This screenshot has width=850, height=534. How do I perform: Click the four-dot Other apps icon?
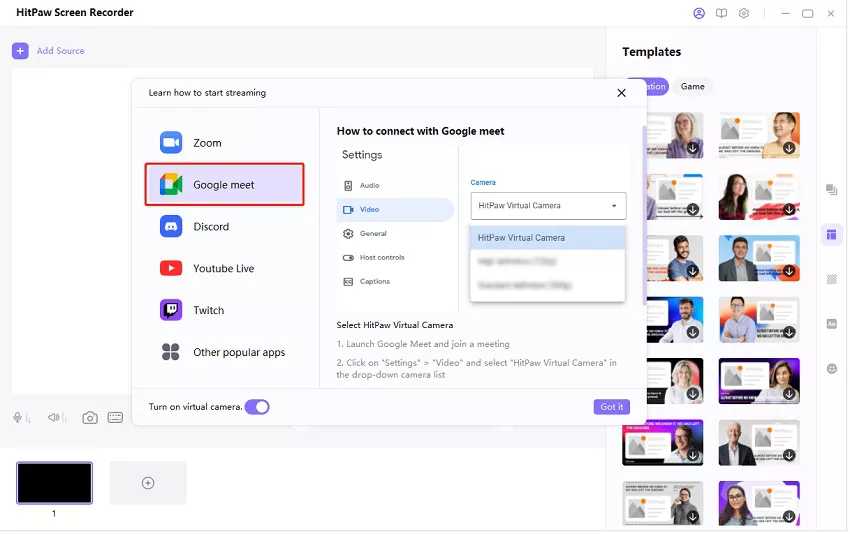(x=171, y=352)
